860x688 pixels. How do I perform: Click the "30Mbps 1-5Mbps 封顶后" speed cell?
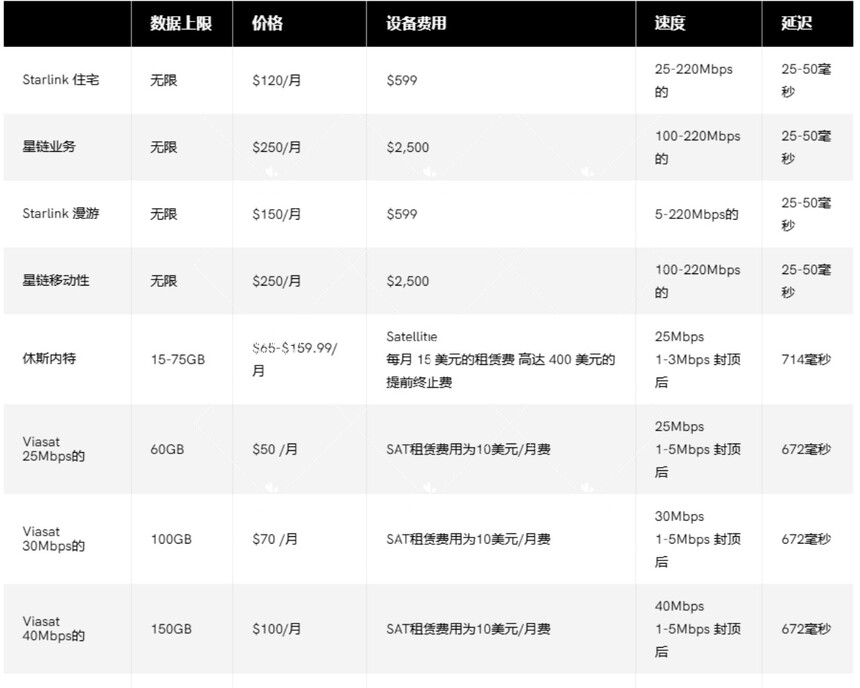point(697,540)
